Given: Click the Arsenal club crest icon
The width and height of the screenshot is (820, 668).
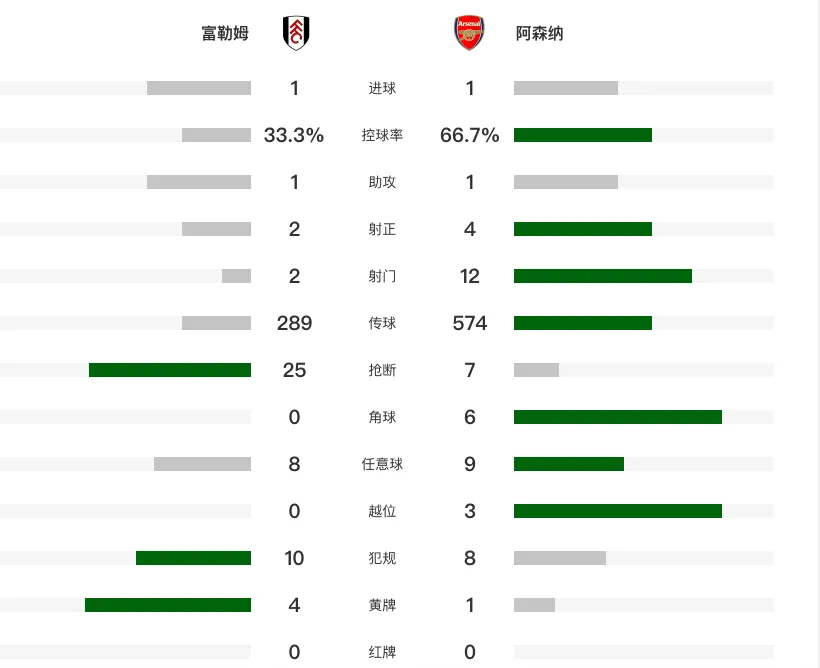Looking at the screenshot, I should [469, 33].
